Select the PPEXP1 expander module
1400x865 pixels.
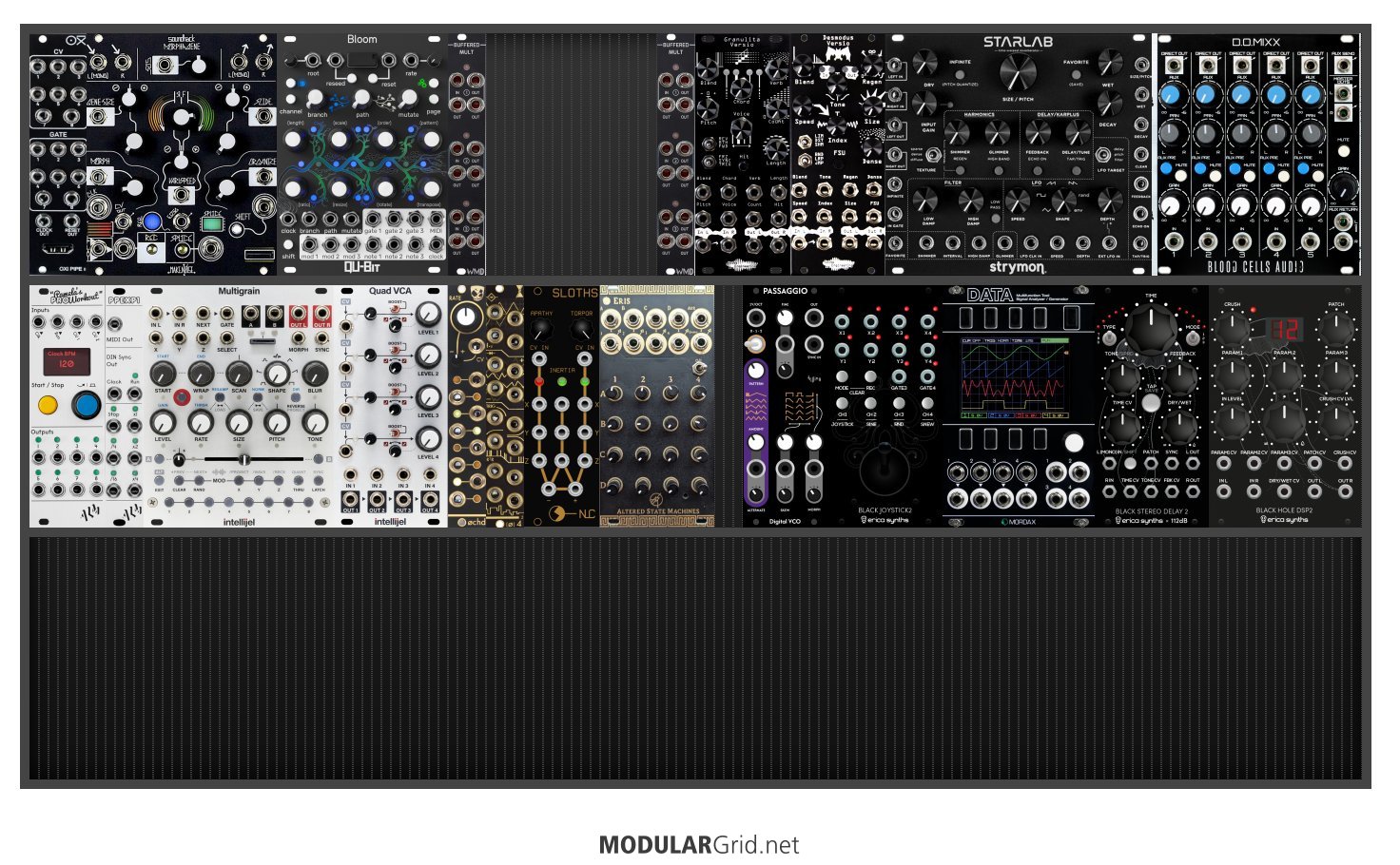point(125,406)
